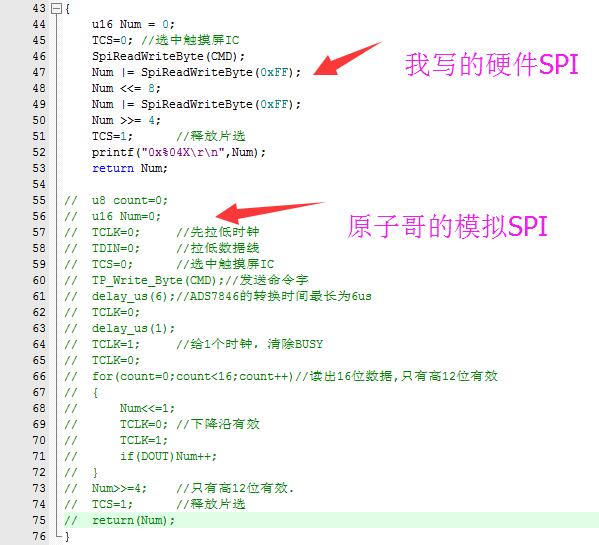Screen dimensions: 599x545
Task: Click 'Num>>=4;' on line 73
Action: tap(119, 489)
